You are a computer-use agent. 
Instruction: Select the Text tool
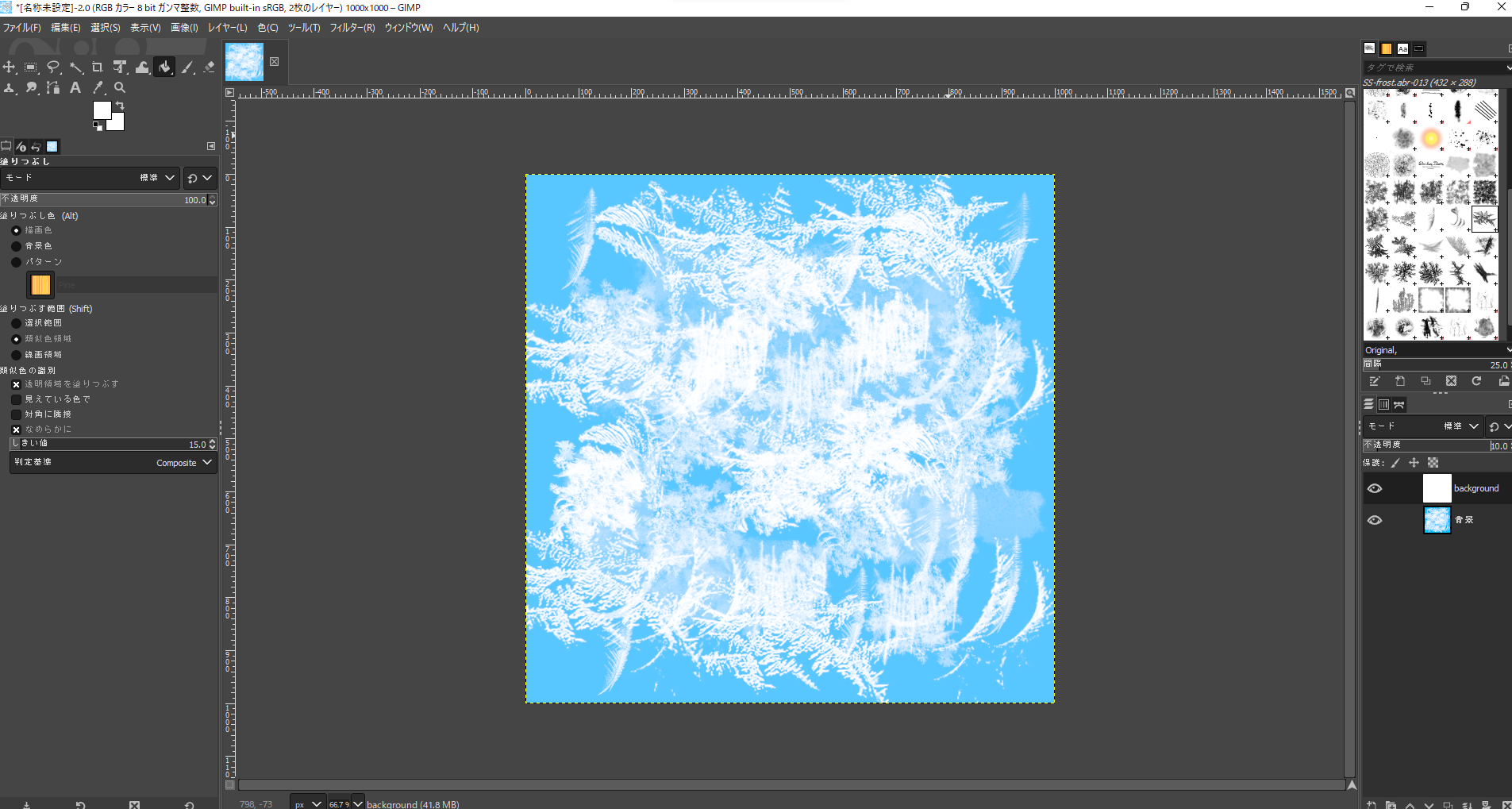tap(75, 88)
